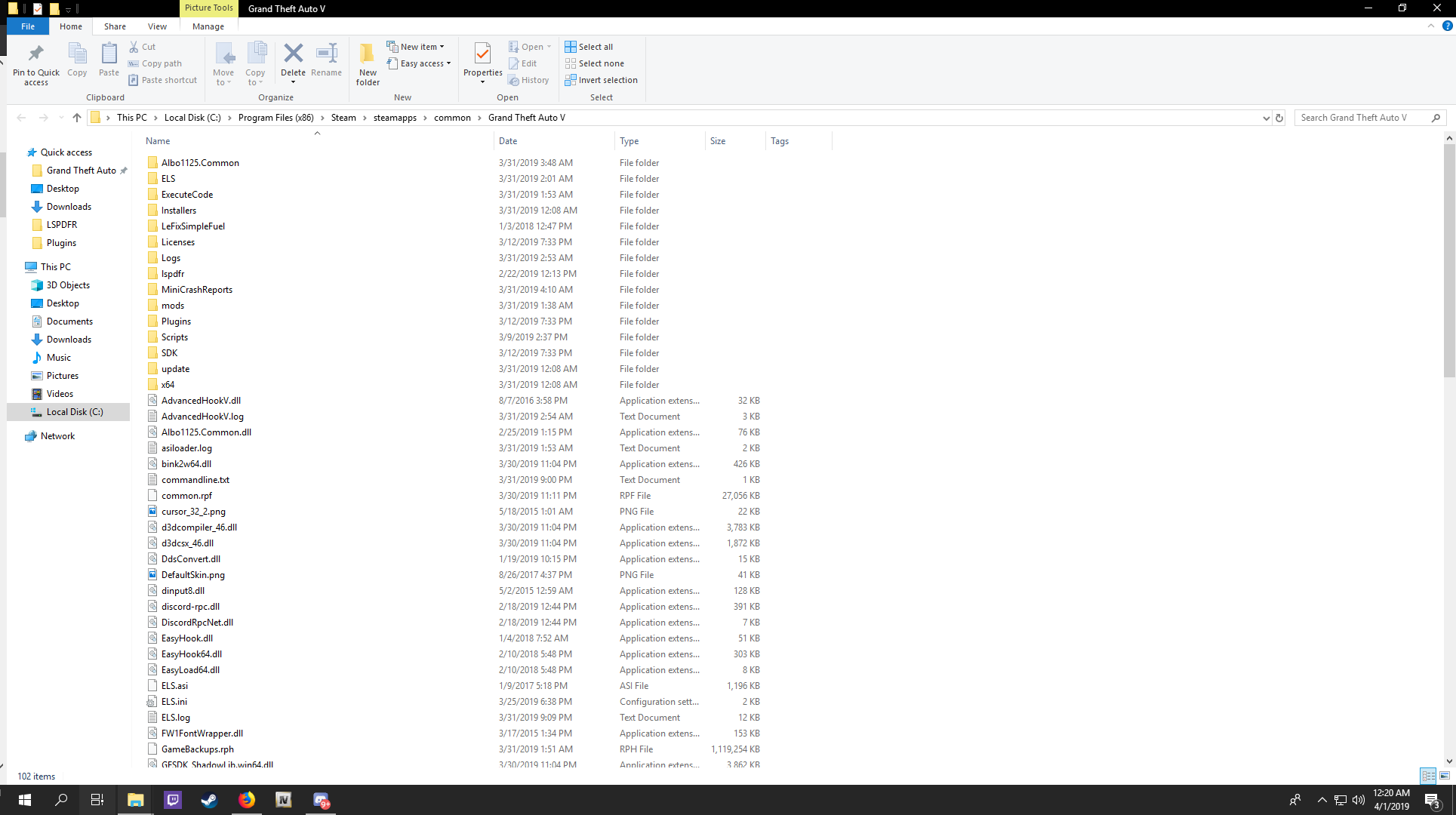Click Invert selection in ribbon
Viewport: 1456px width, 815px height.
(601, 80)
